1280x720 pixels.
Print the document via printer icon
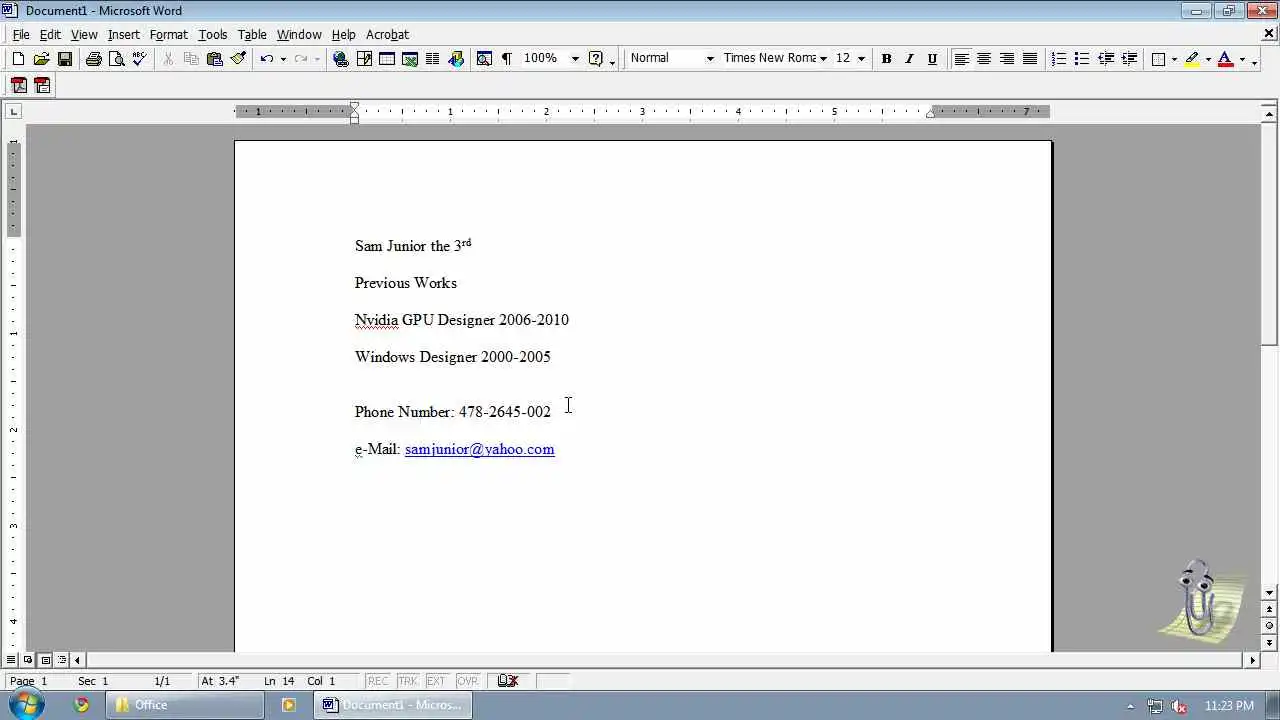(x=94, y=59)
